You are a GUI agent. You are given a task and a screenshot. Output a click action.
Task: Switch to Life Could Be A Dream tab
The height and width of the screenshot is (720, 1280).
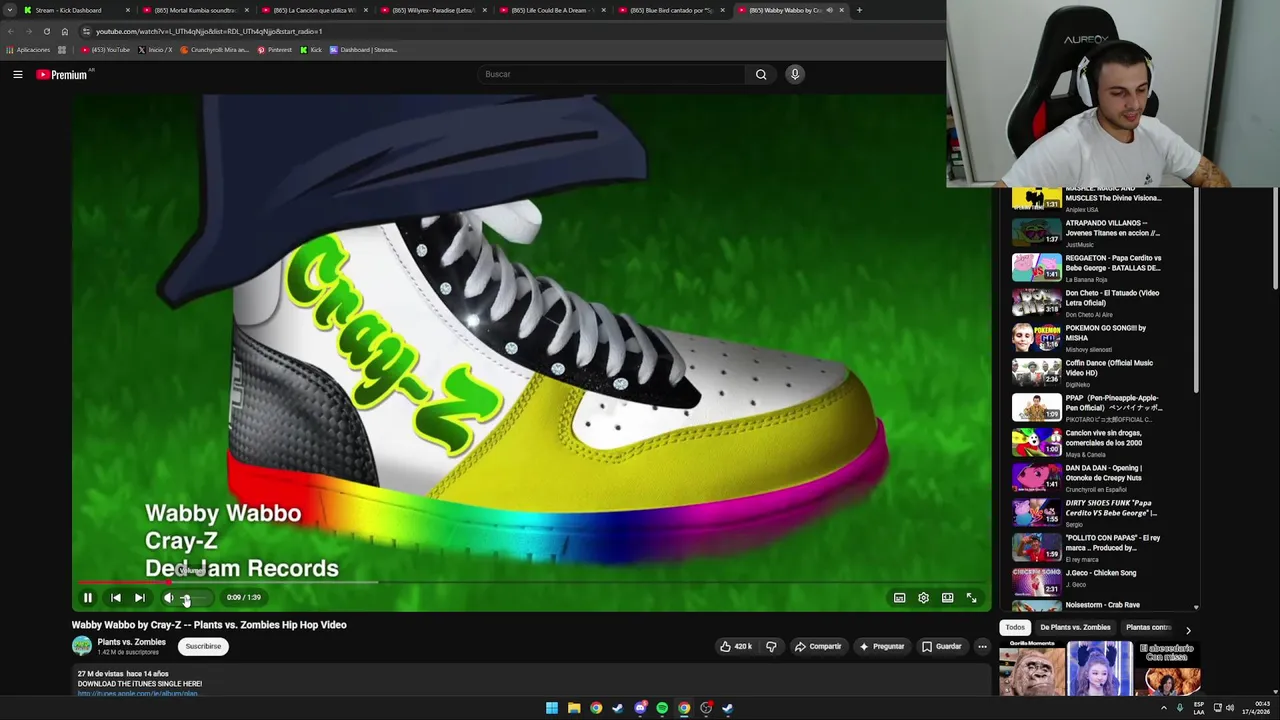[x=552, y=10]
